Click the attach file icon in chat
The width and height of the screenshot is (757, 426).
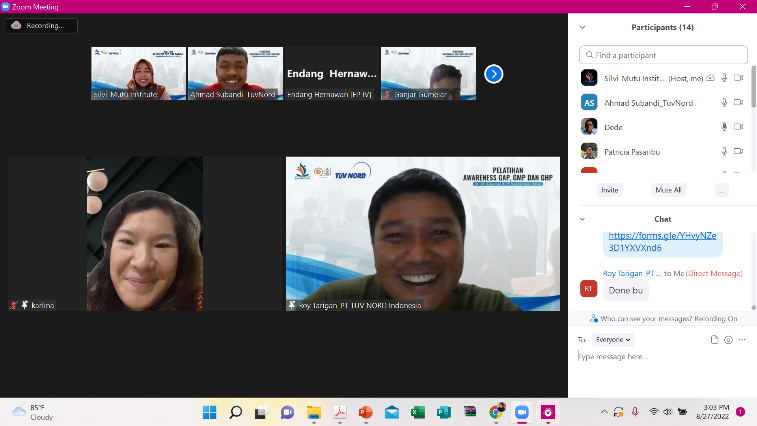click(x=714, y=340)
